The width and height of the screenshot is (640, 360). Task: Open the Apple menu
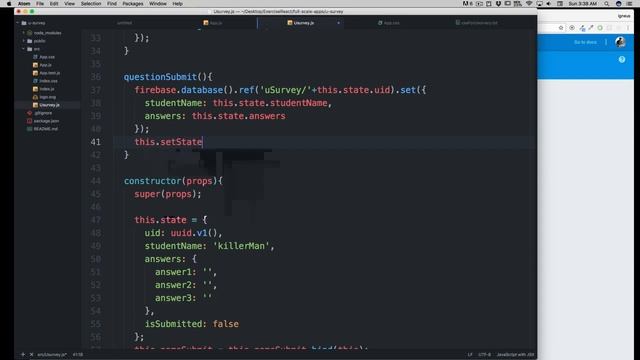click(x=9, y=4)
